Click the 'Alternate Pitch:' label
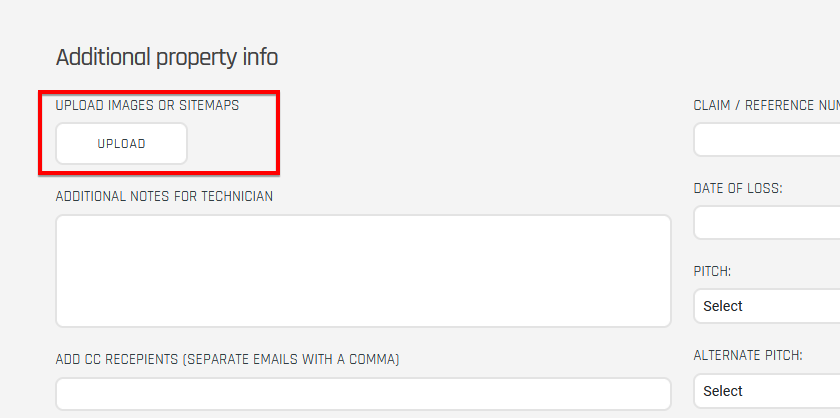Image resolution: width=840 pixels, height=418 pixels. pyautogui.click(x=748, y=355)
